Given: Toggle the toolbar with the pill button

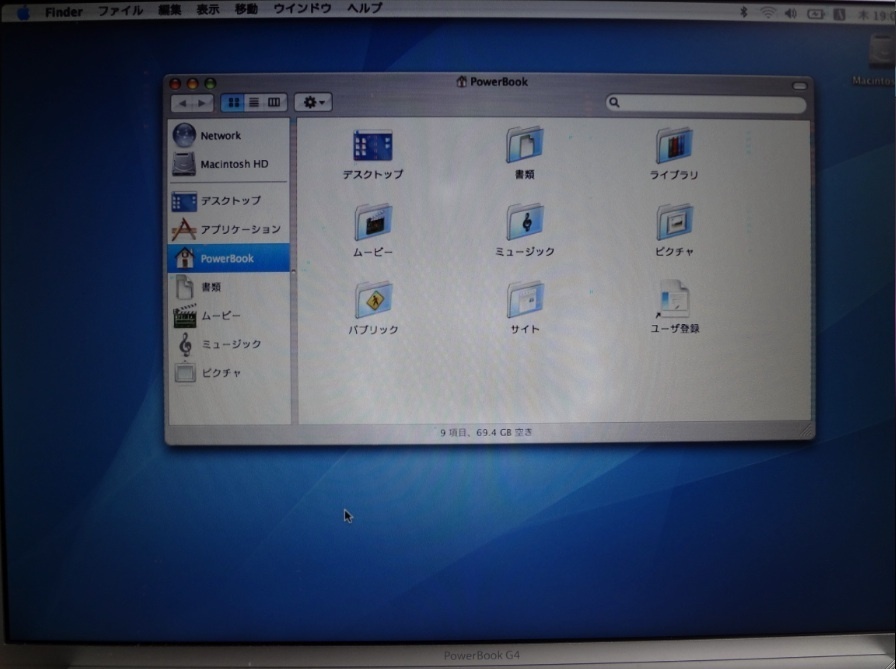Looking at the screenshot, I should (799, 86).
